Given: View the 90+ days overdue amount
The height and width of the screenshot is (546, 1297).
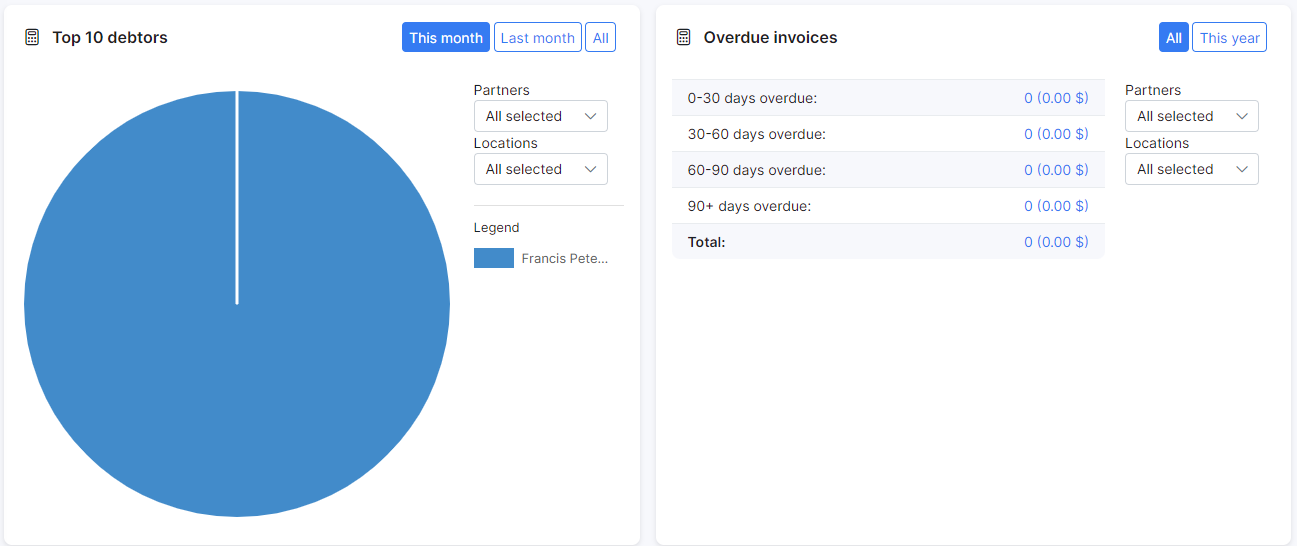Looking at the screenshot, I should pyautogui.click(x=1056, y=206).
